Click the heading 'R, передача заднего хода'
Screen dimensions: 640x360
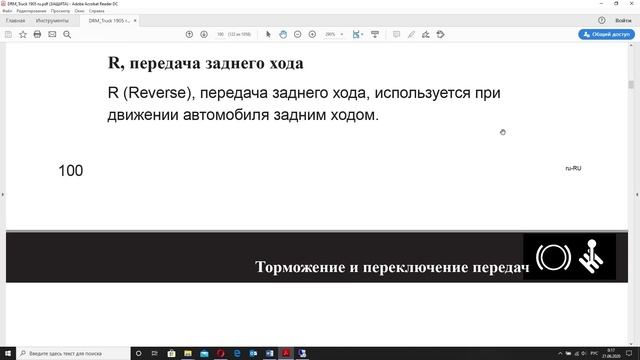[x=206, y=63]
